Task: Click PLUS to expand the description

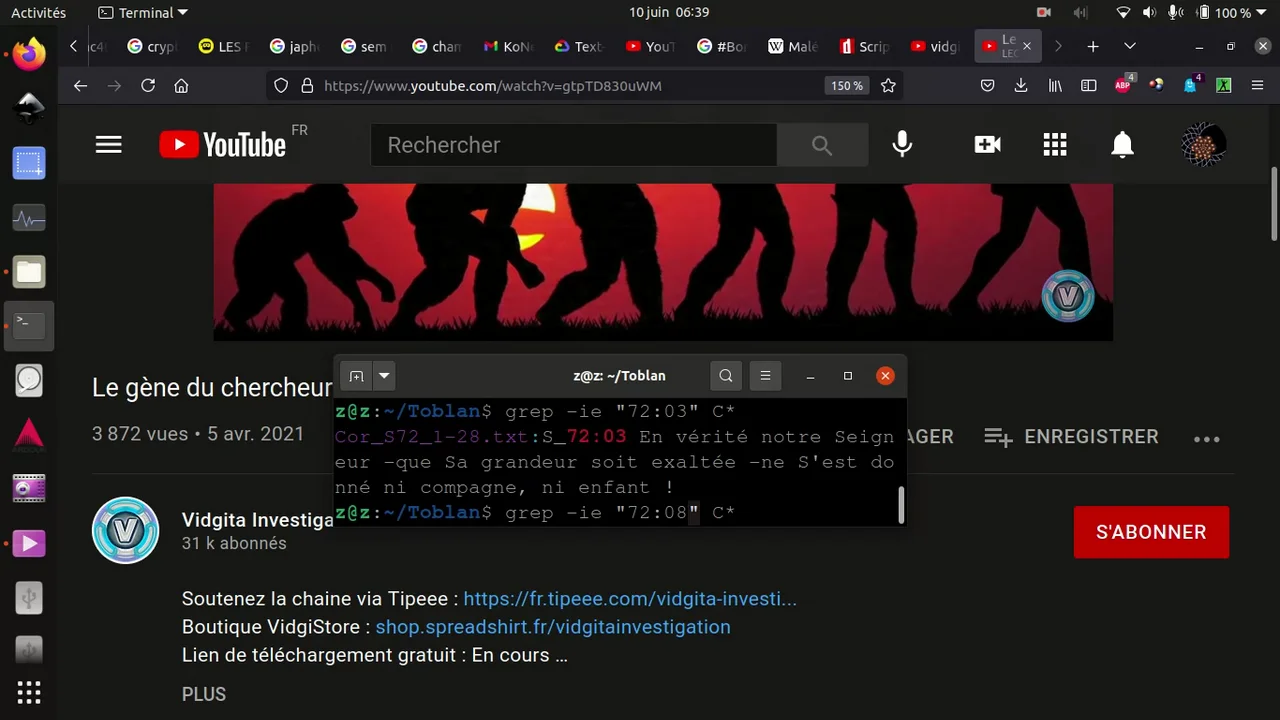Action: tap(204, 694)
